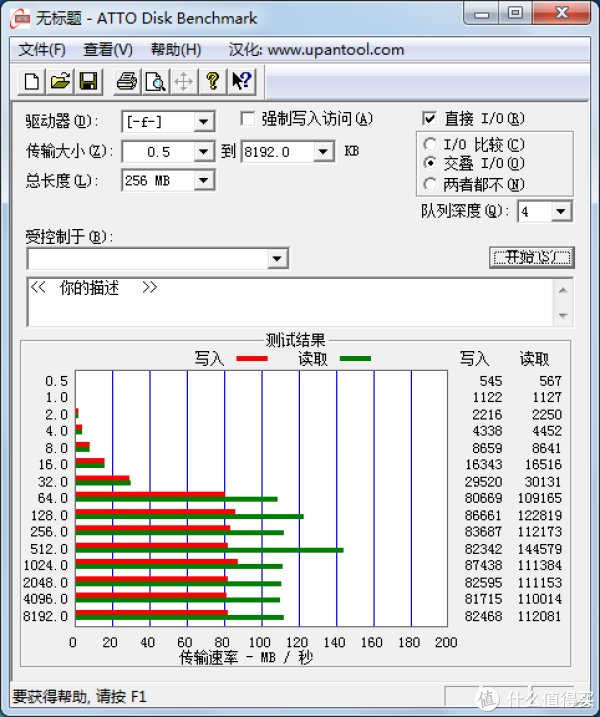The width and height of the screenshot is (600, 717).
Task: Select I/O Compare radio button
Action: (430, 144)
